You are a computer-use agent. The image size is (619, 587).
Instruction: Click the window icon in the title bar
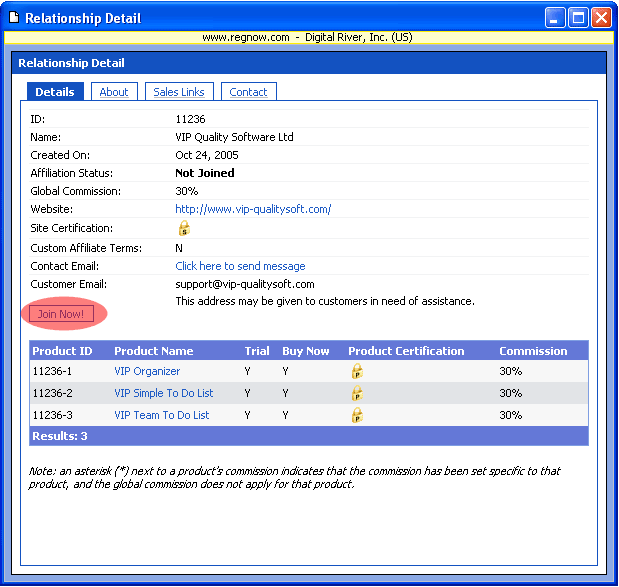pyautogui.click(x=13, y=18)
